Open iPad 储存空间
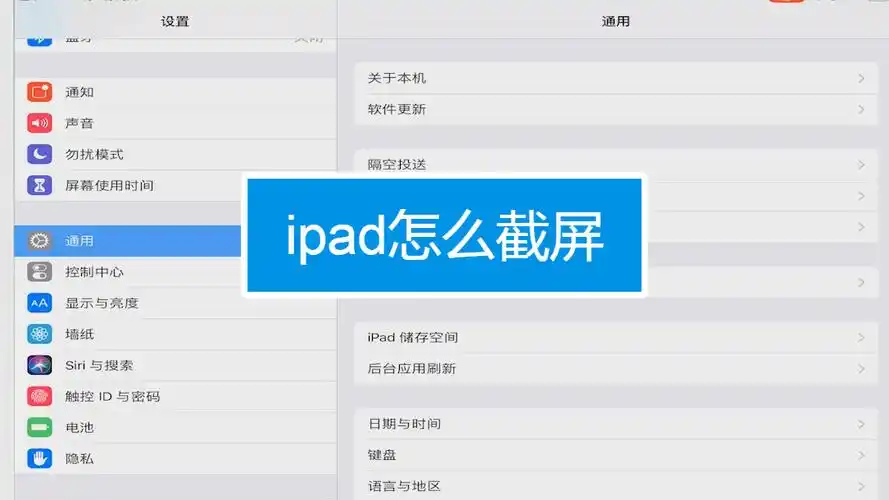The width and height of the screenshot is (889, 500). pos(616,338)
